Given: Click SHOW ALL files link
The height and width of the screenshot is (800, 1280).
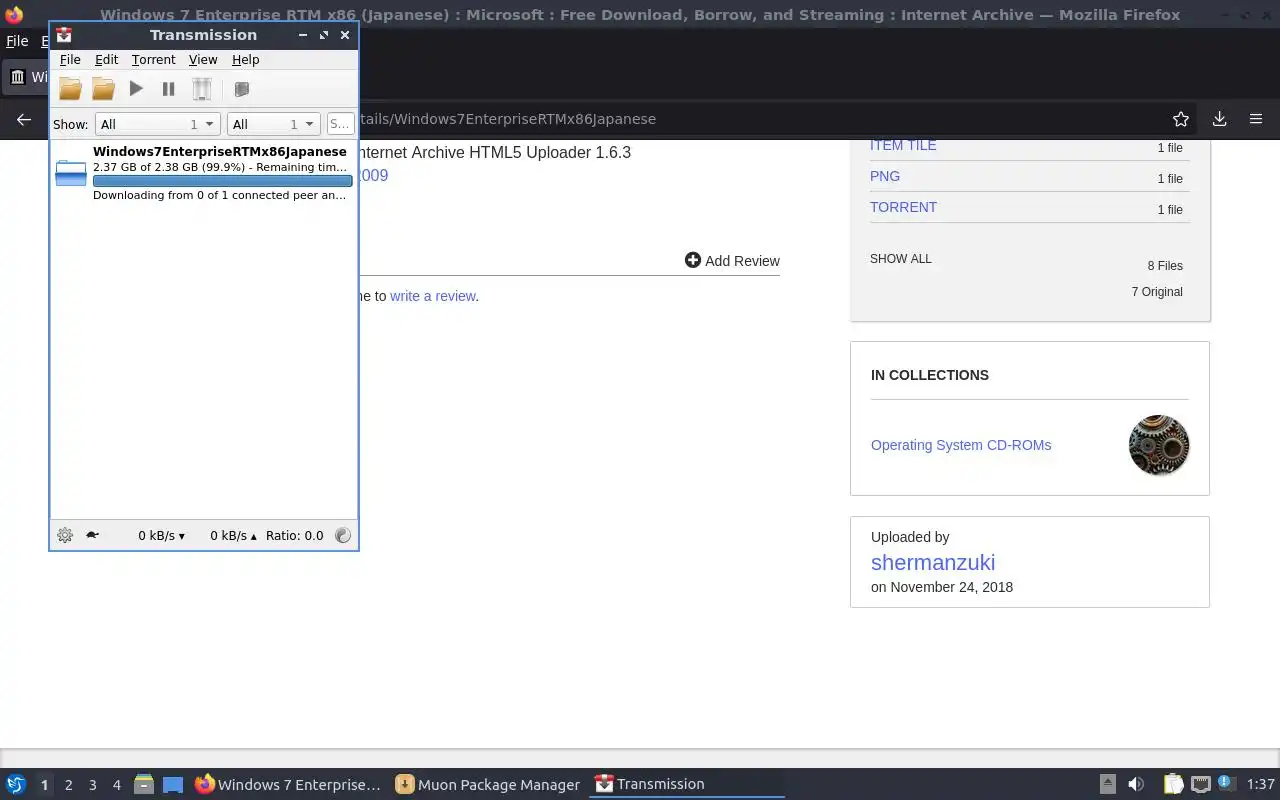Looking at the screenshot, I should [x=900, y=259].
